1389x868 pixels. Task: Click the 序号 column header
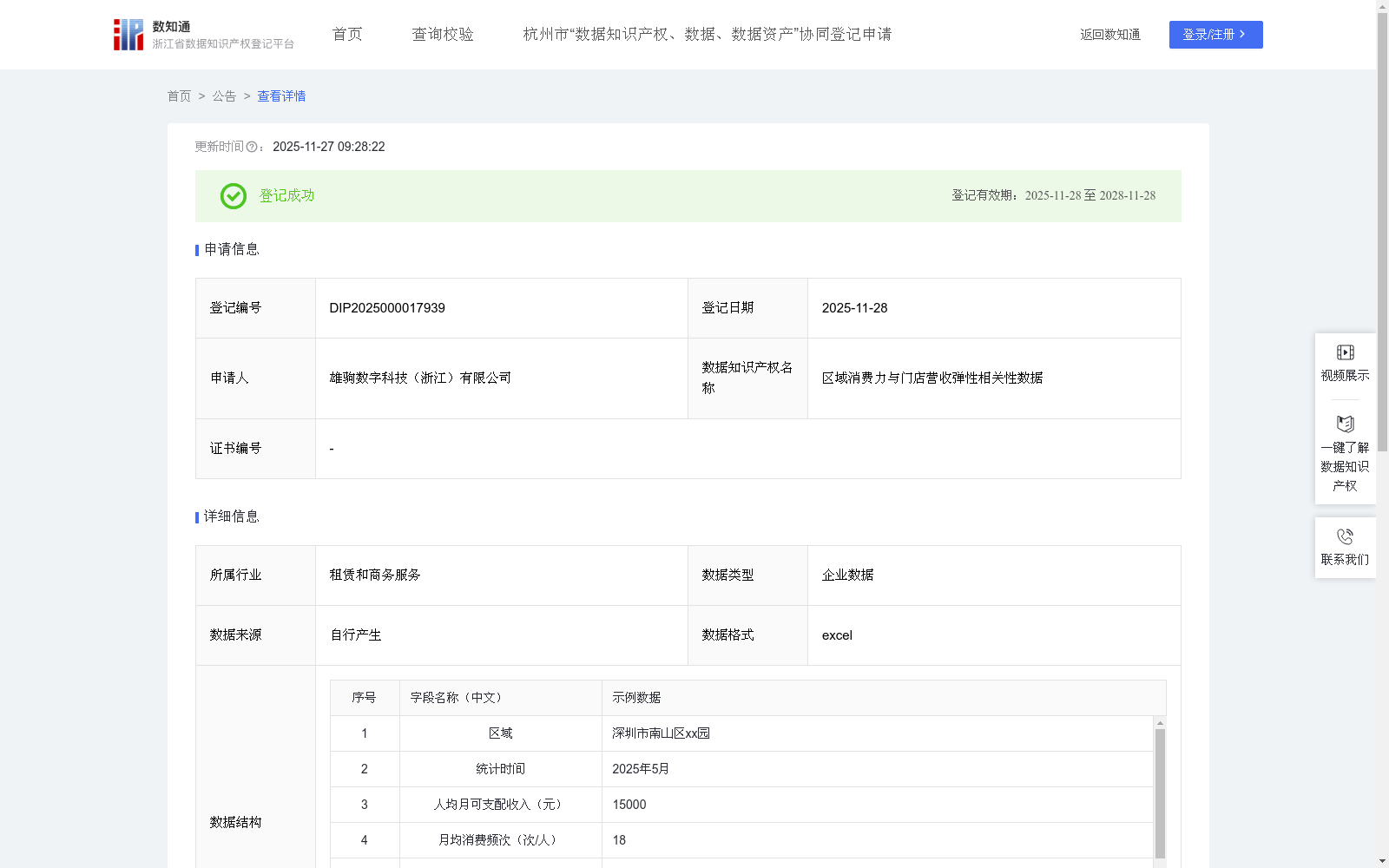(365, 698)
